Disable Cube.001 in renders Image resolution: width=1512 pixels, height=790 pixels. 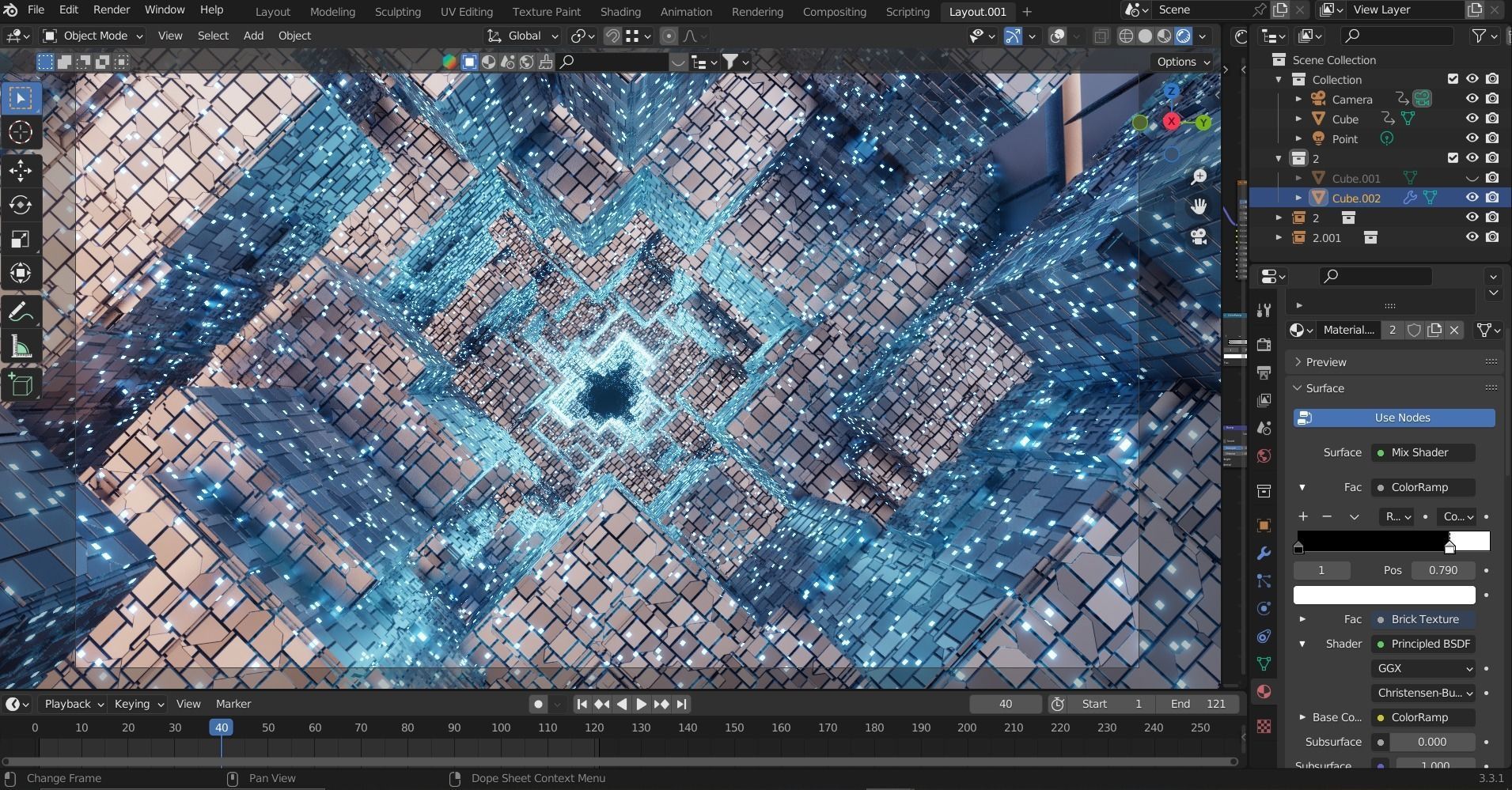coord(1492,178)
